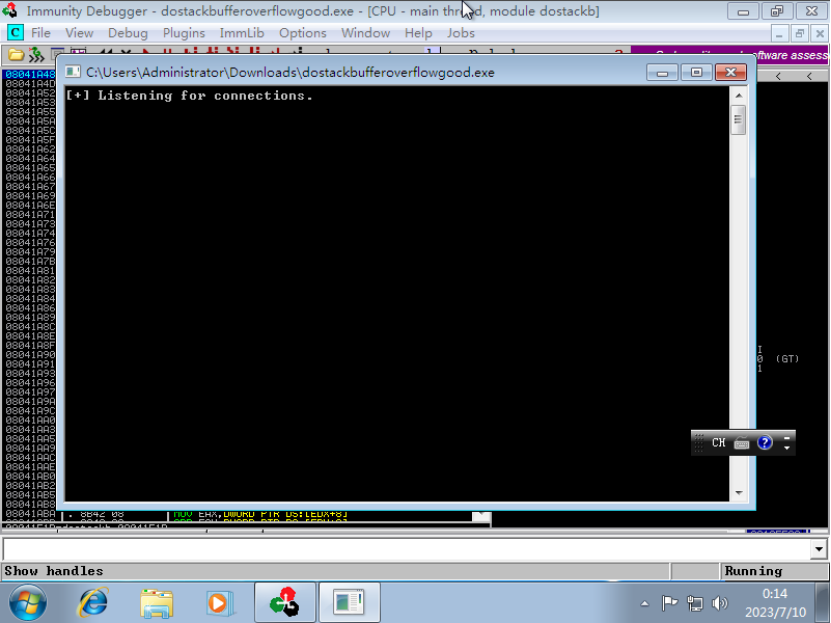Open Windows Media Player from taskbar
The width and height of the screenshot is (831, 623).
coord(218,603)
